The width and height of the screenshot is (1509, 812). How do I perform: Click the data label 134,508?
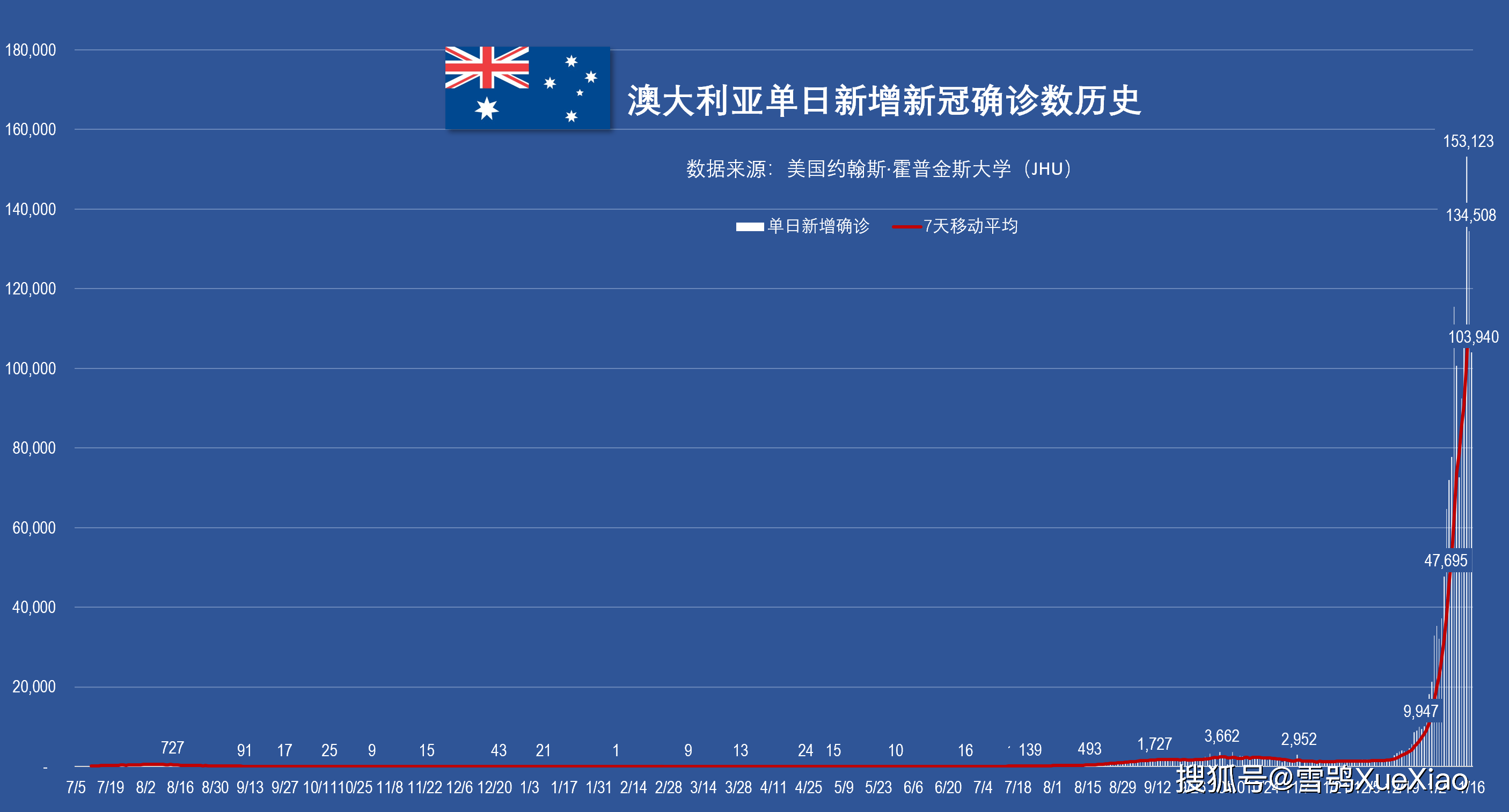(1471, 216)
